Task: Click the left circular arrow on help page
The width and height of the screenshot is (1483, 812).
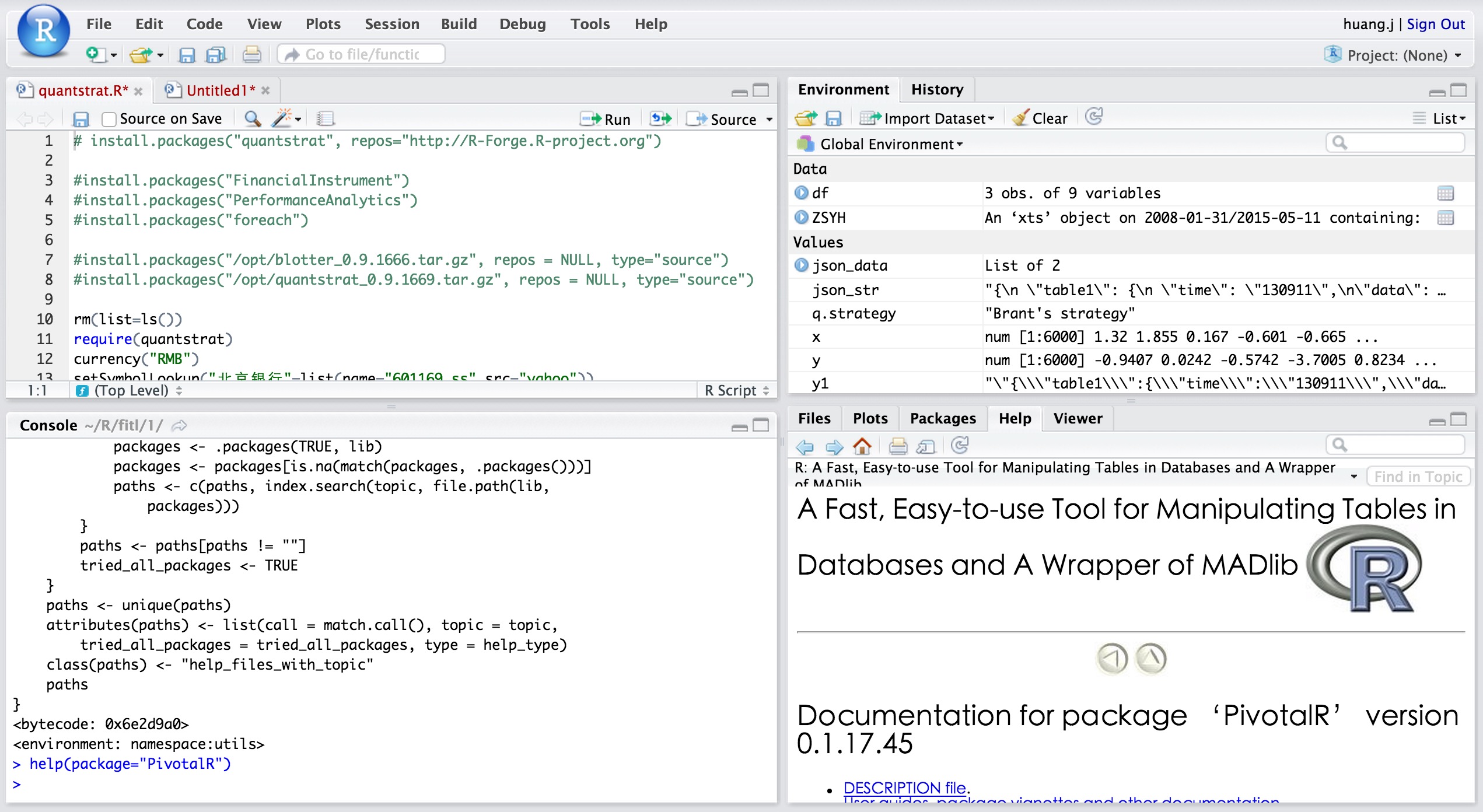Action: coord(1113,659)
